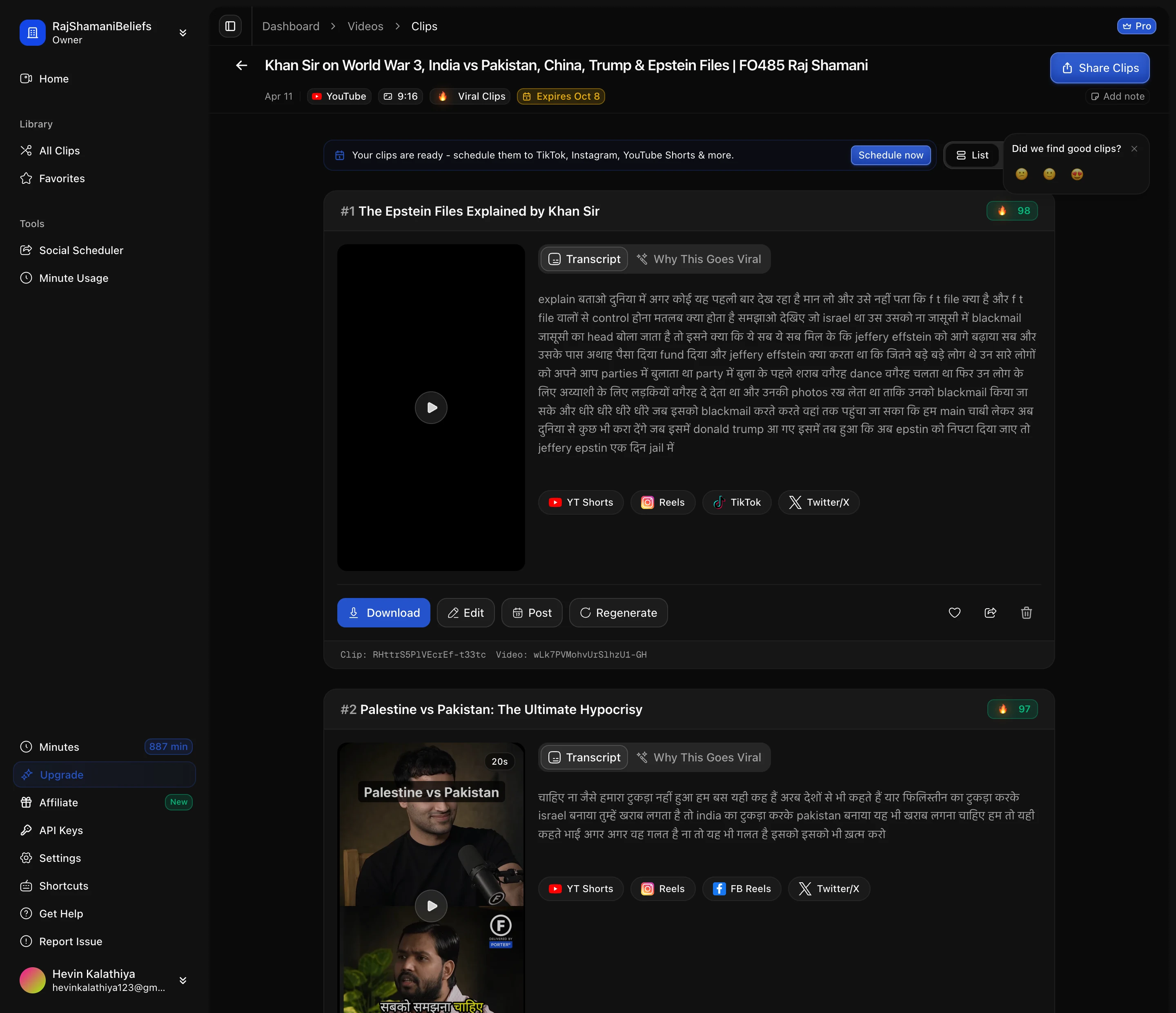Click Expires Oct 8 badge
1176x1013 pixels.
(x=561, y=96)
